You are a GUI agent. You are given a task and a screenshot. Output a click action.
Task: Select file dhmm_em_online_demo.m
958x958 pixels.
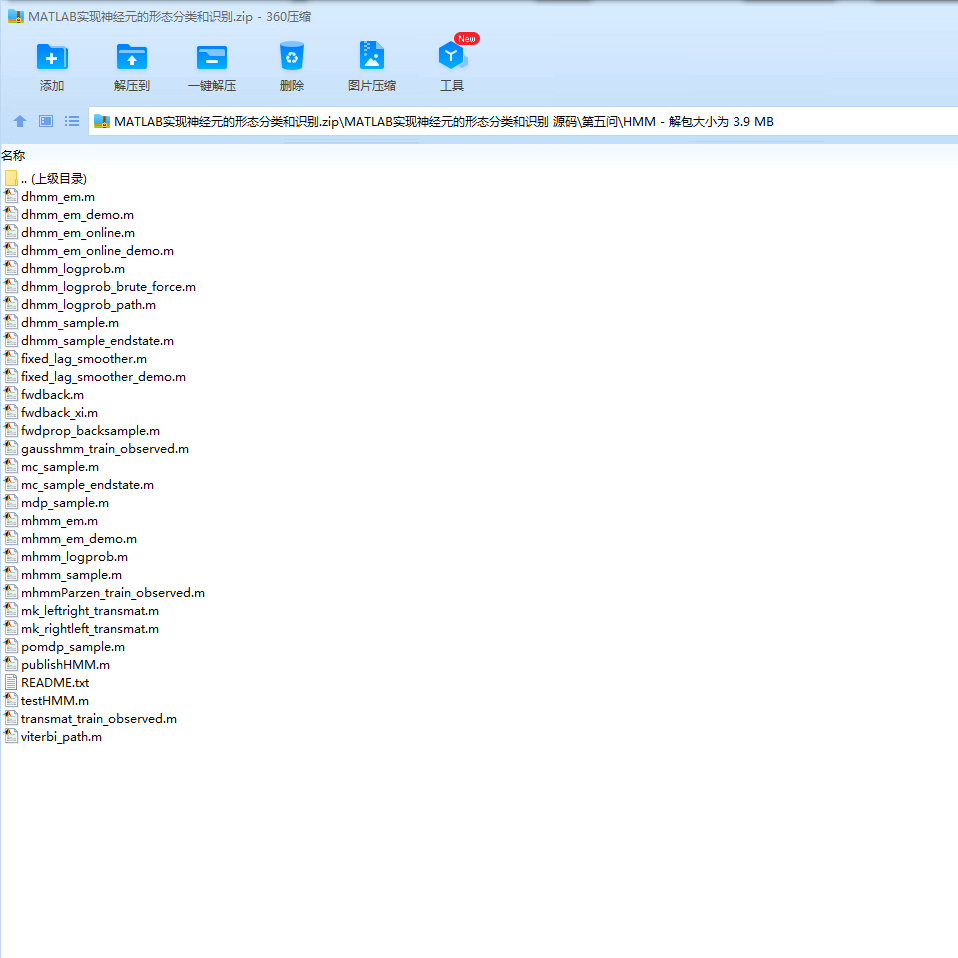point(97,250)
